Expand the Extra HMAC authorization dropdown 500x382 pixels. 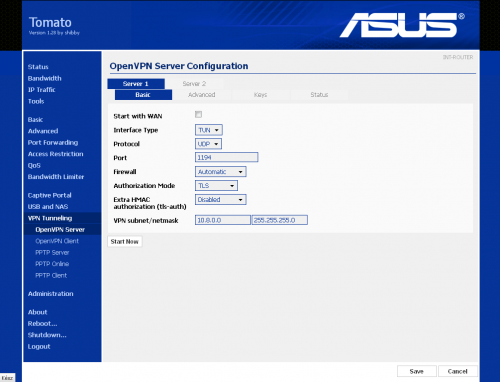(221, 200)
